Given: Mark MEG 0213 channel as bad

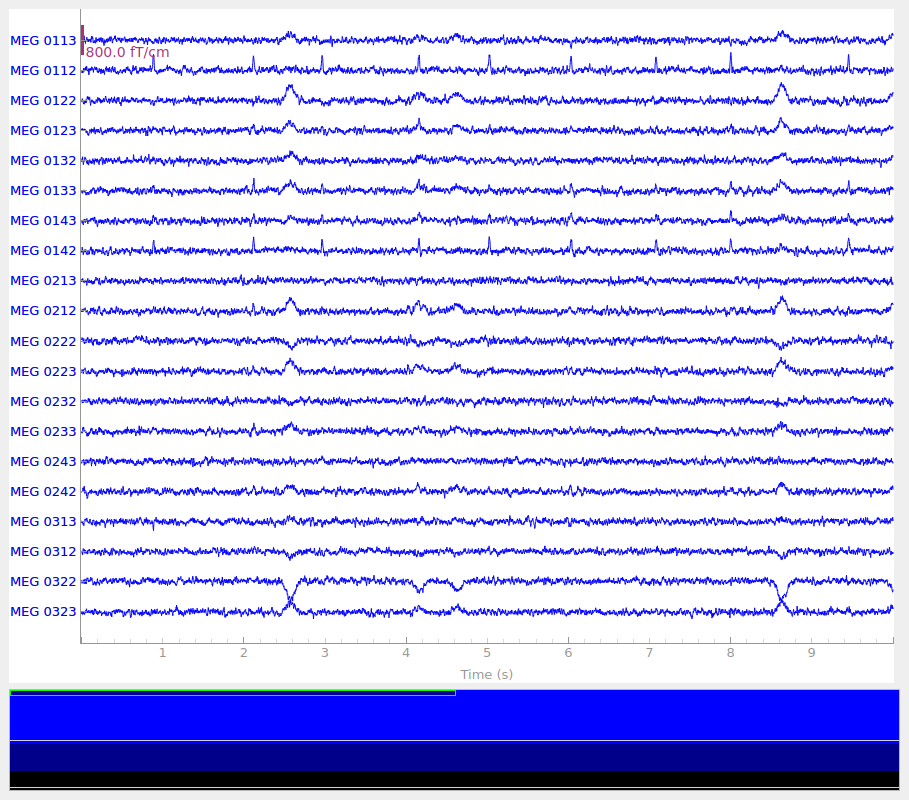Looking at the screenshot, I should coord(43,281).
